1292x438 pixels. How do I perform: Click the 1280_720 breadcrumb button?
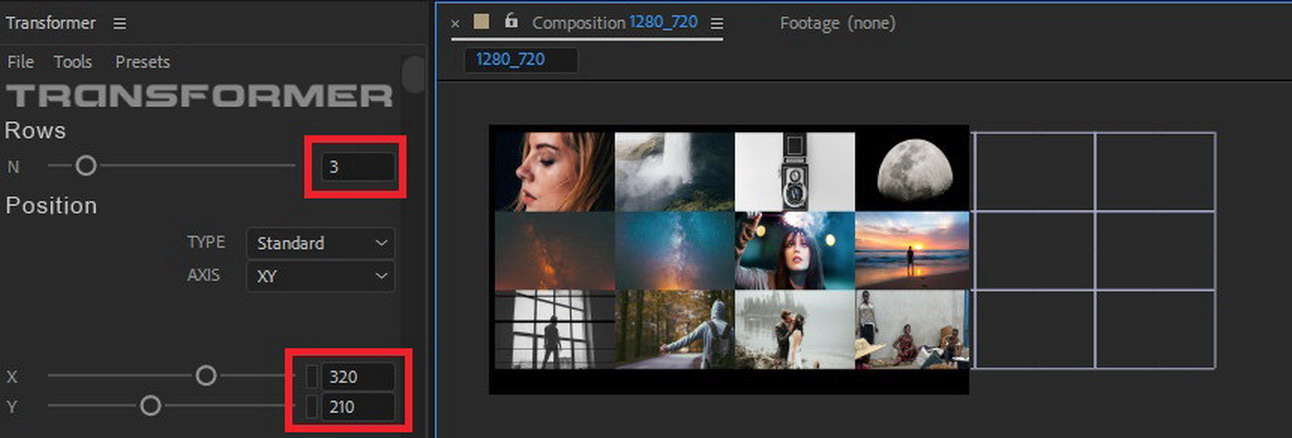pyautogui.click(x=520, y=59)
